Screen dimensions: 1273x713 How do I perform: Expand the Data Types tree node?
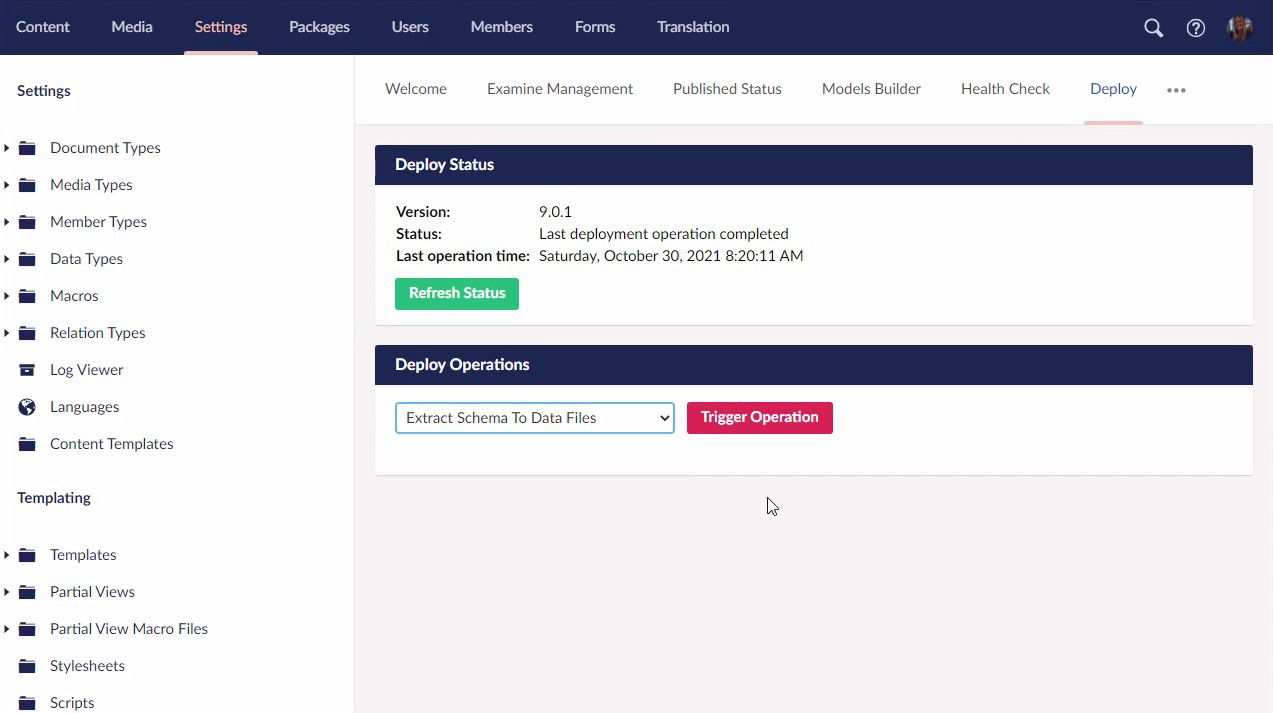6,259
